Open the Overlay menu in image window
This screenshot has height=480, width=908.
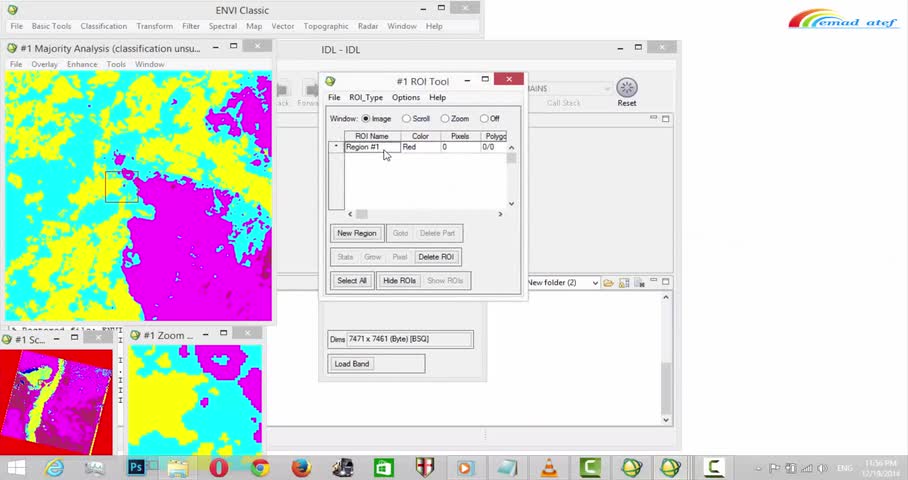tap(45, 64)
